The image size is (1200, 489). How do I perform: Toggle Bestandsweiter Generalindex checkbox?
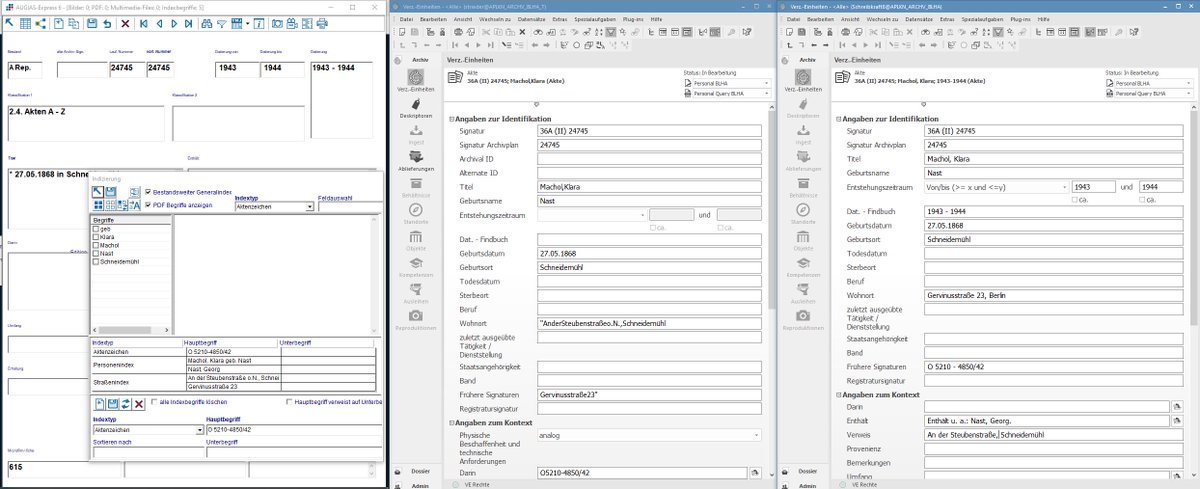[149, 192]
